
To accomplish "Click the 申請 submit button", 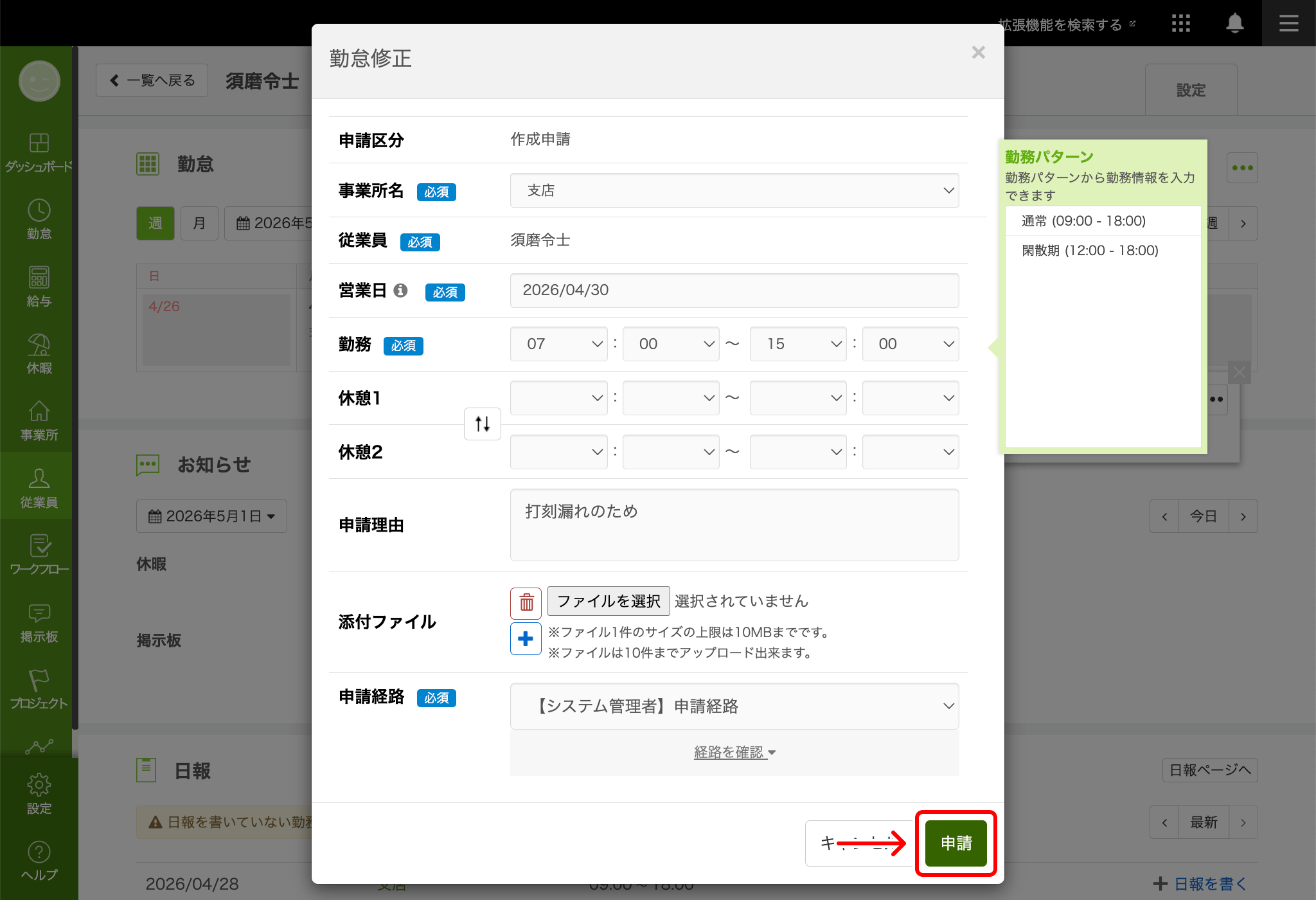I will [956, 843].
